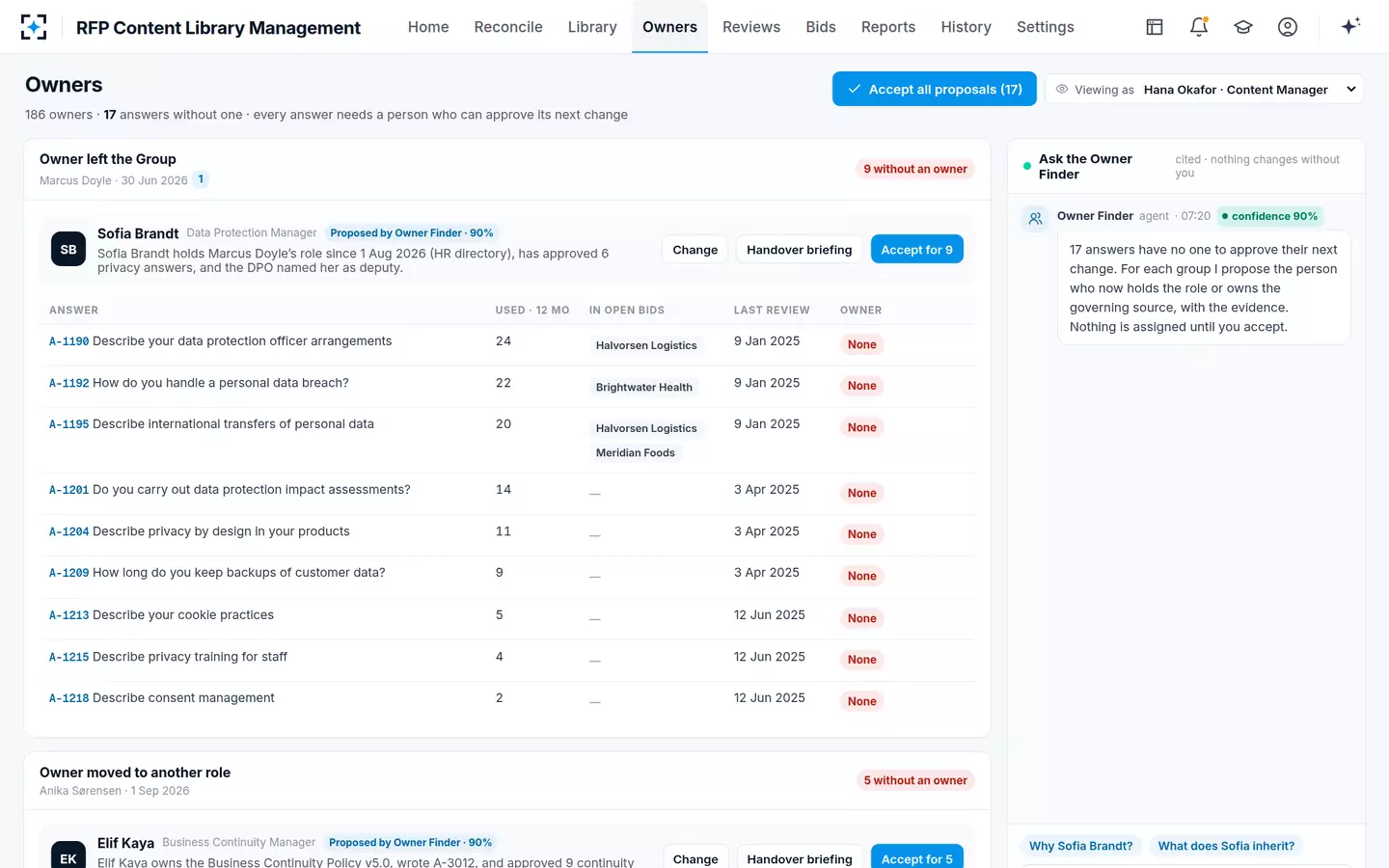Click Accept all proposals (17)
This screenshot has width=1389, height=868.
(935, 89)
